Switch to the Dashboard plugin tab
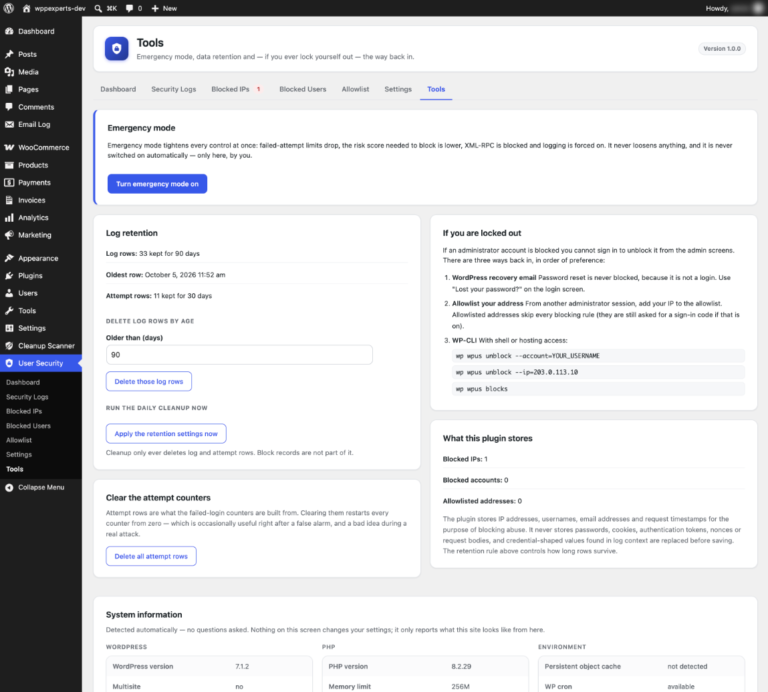 [x=118, y=89]
